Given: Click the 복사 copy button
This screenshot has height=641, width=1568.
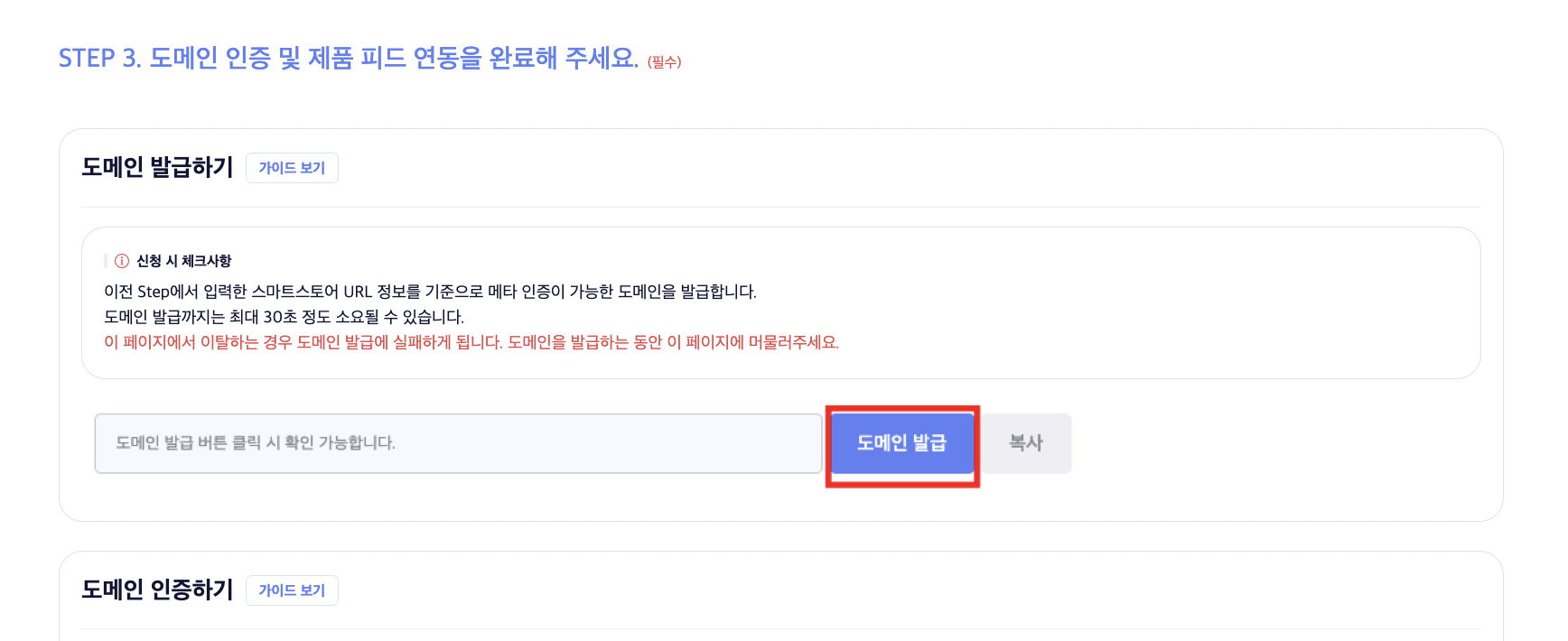Looking at the screenshot, I should 1024,443.
